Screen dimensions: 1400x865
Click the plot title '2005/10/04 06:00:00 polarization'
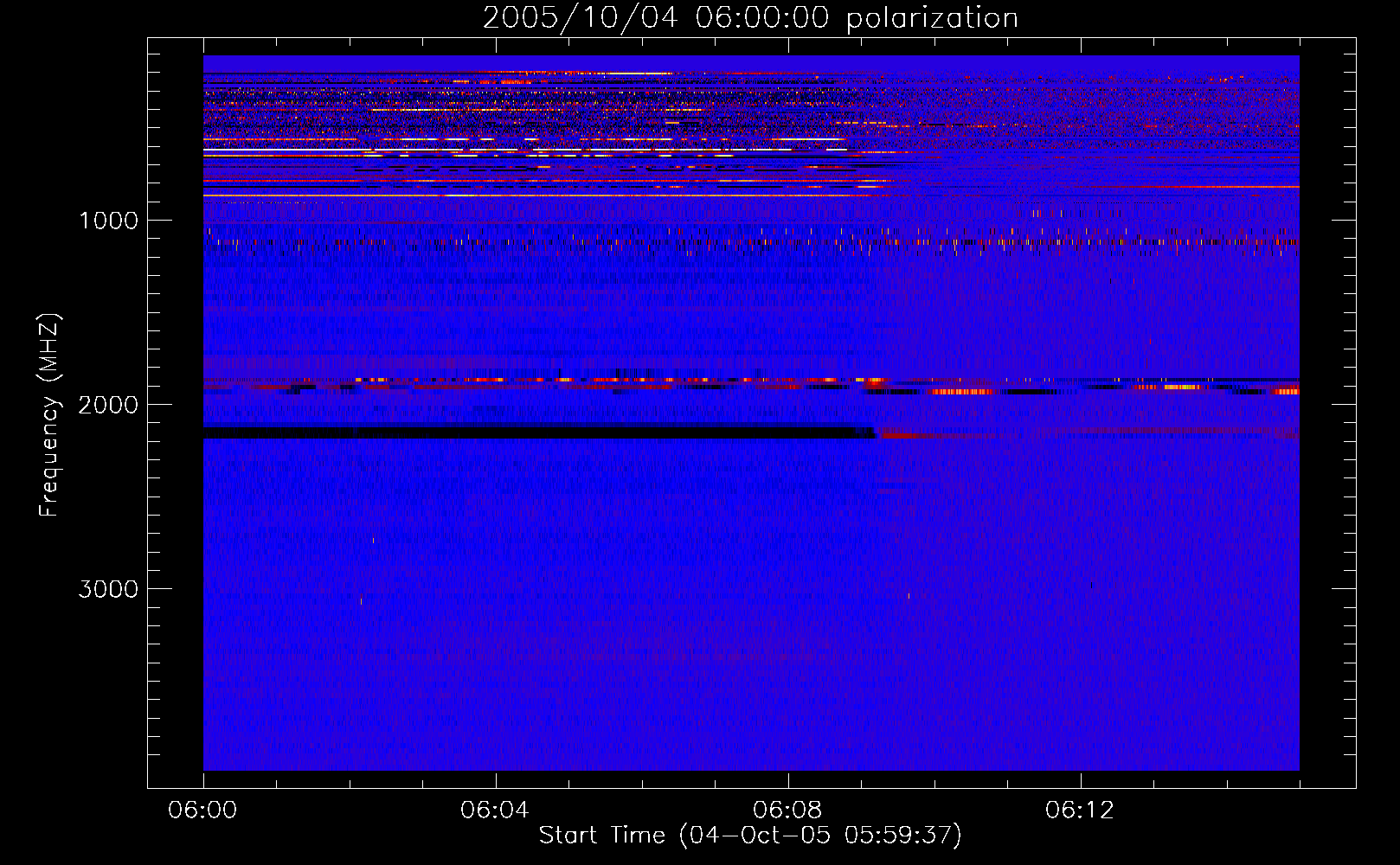(750, 17)
